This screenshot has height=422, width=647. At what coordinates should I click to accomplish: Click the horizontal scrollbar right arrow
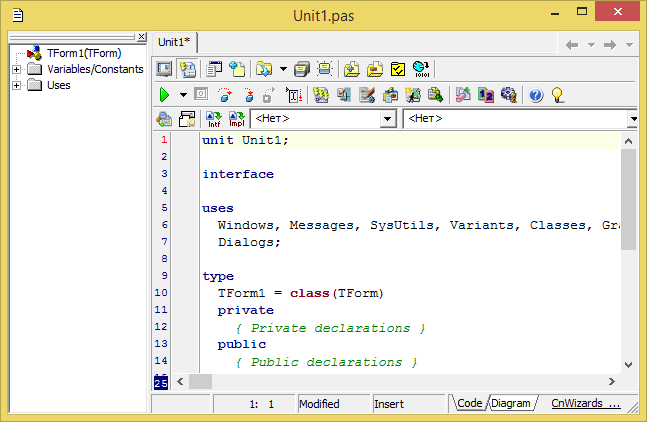[x=612, y=381]
